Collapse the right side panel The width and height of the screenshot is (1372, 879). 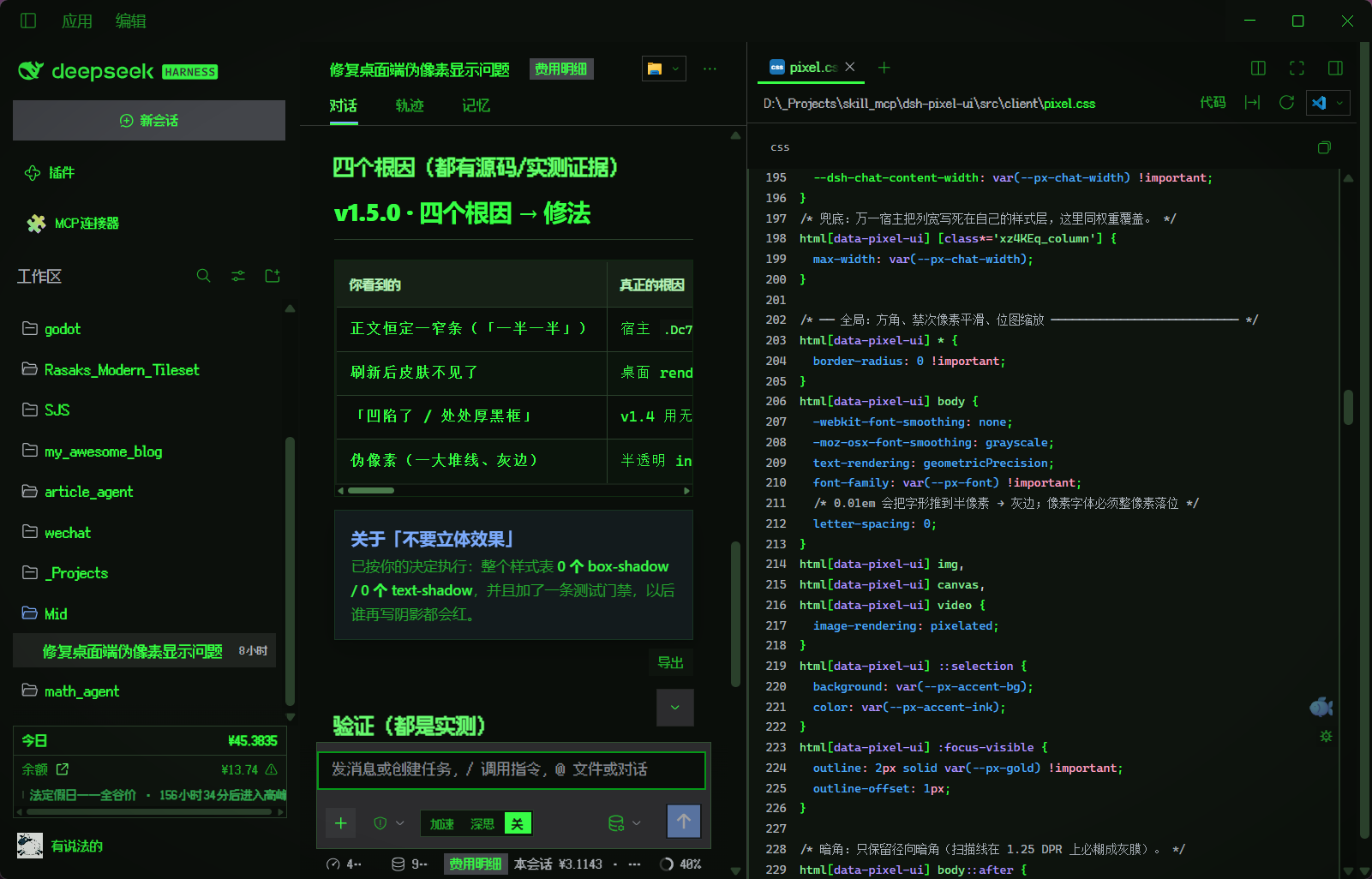1335,68
